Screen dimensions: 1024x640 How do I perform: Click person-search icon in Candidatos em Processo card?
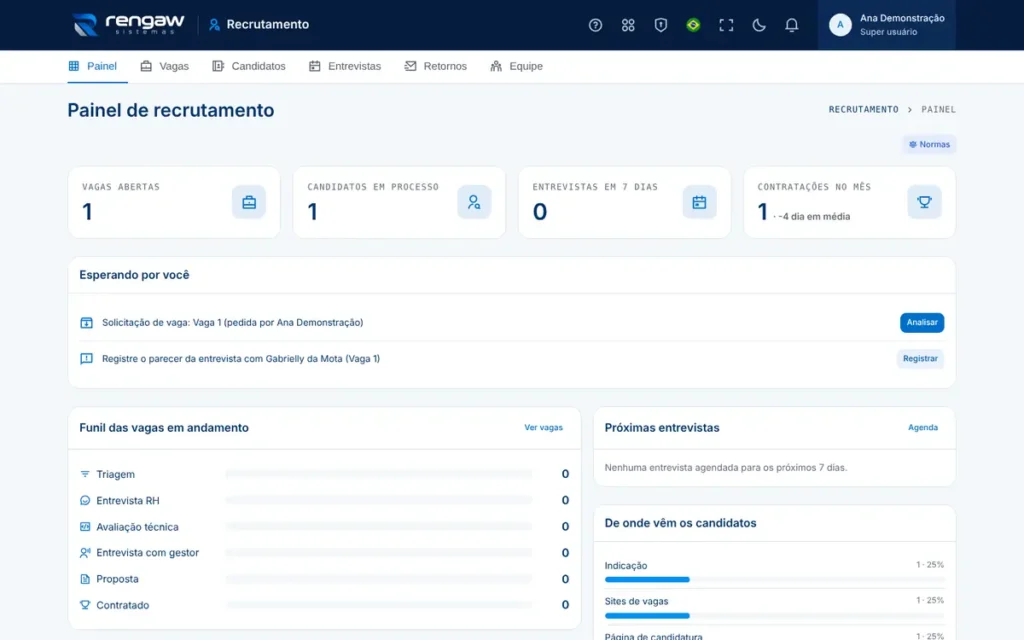(474, 202)
